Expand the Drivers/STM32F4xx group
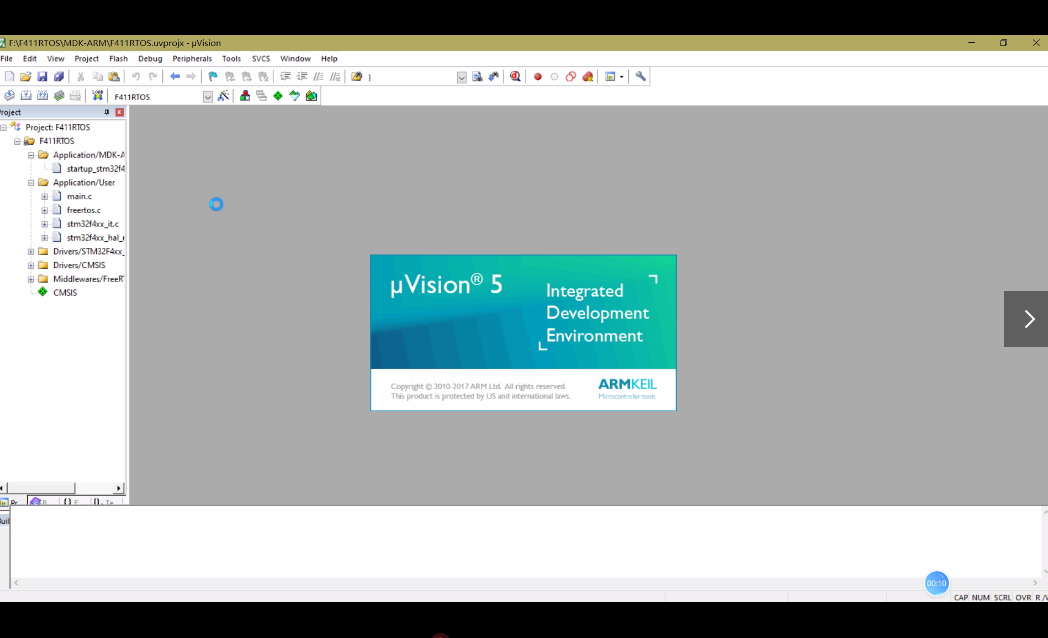 point(31,252)
